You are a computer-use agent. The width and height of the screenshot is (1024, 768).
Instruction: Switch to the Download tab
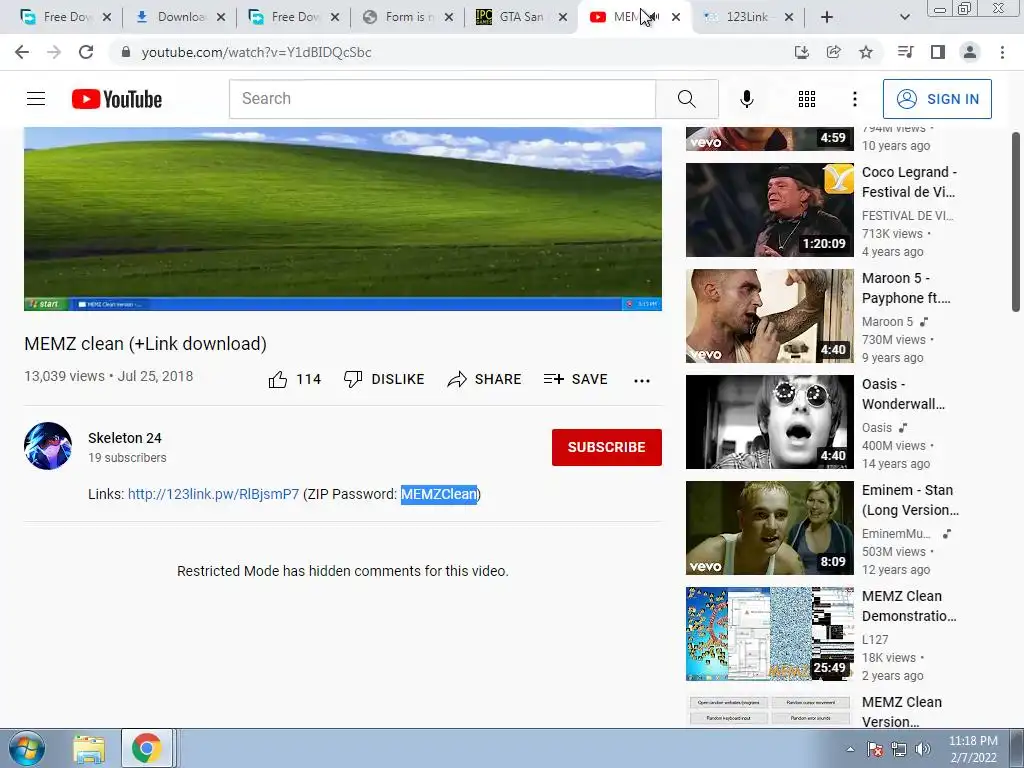pos(173,17)
